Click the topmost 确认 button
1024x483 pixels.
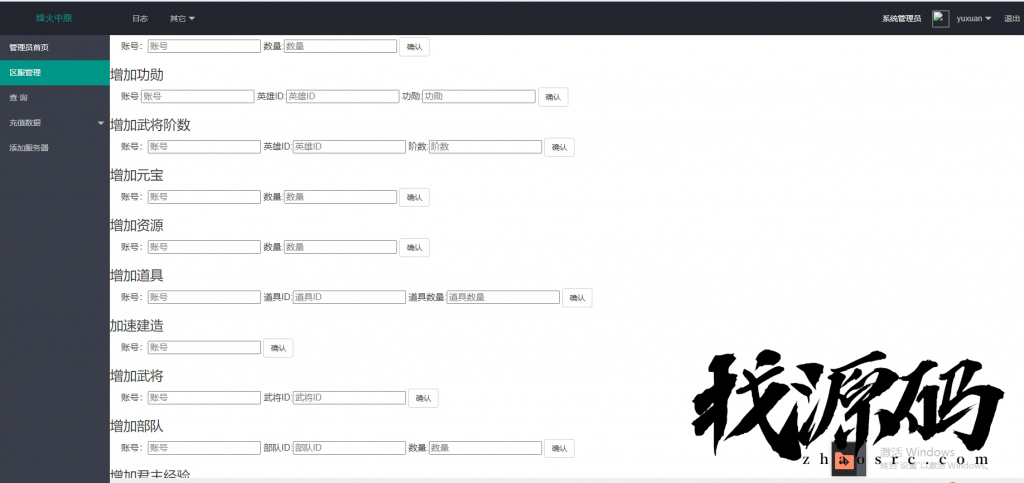pyautogui.click(x=414, y=47)
